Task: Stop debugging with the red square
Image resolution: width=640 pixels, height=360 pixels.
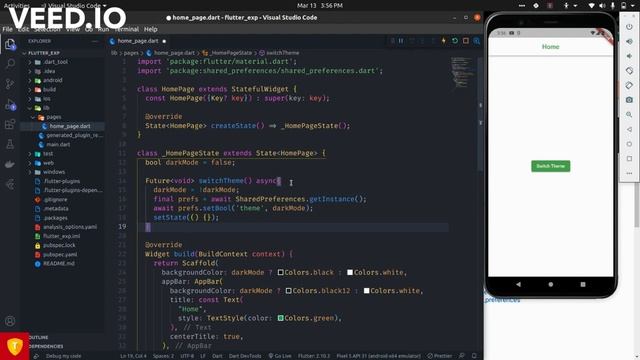Action: click(x=466, y=41)
